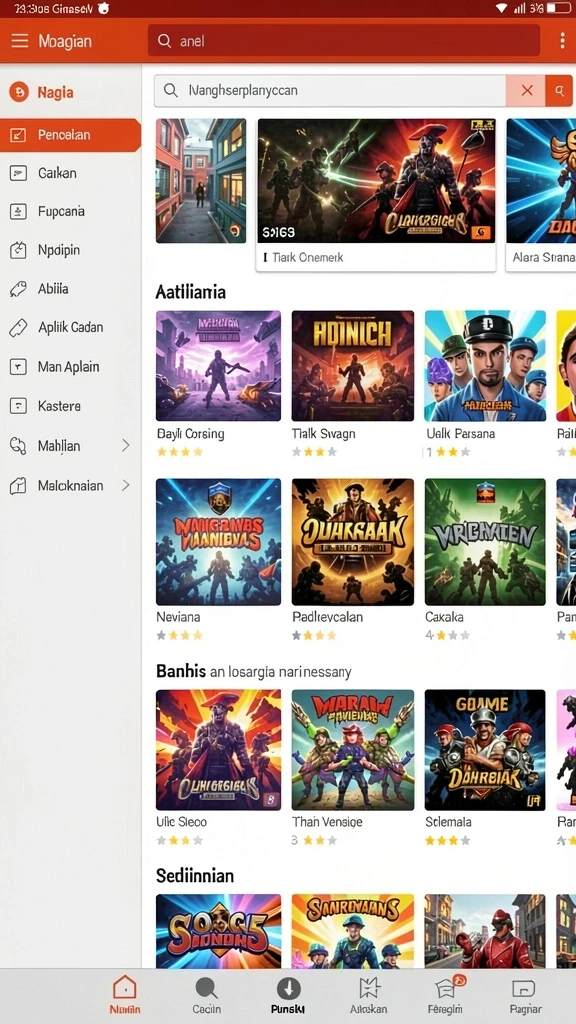Open the Atlookan bottom bar icon

click(x=369, y=995)
